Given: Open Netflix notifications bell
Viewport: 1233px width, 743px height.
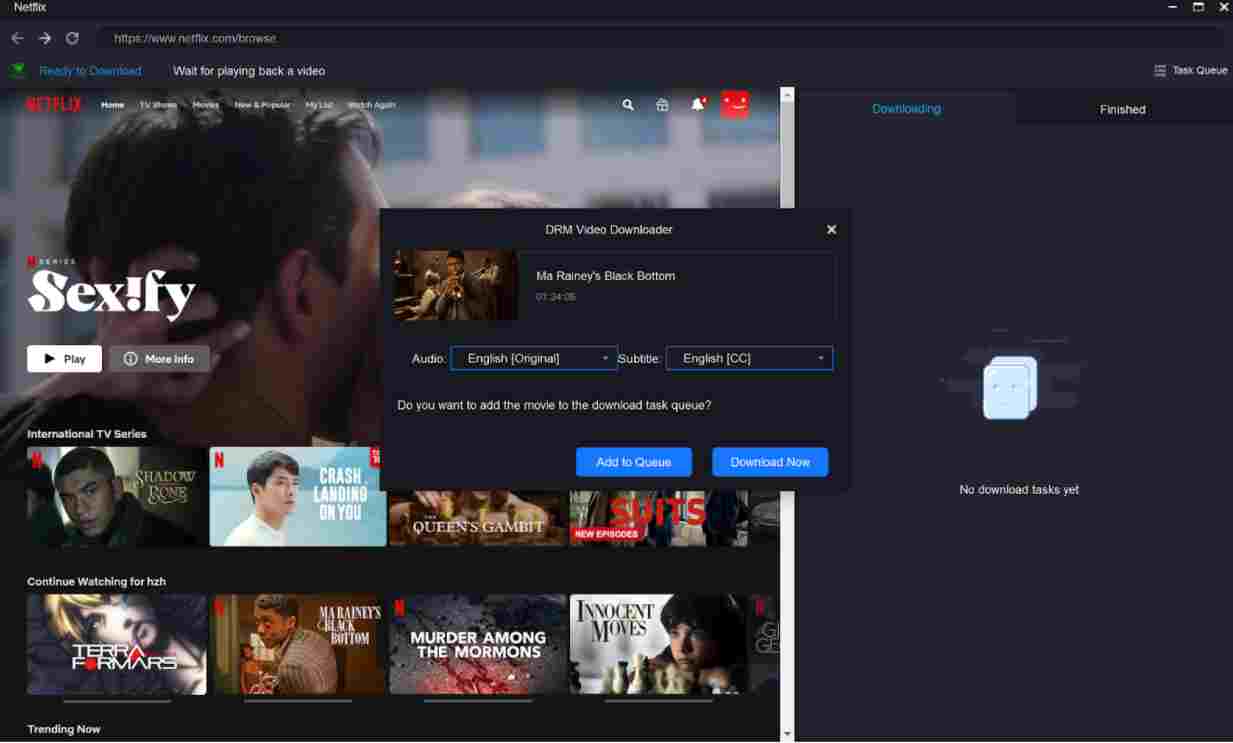Looking at the screenshot, I should [x=698, y=104].
